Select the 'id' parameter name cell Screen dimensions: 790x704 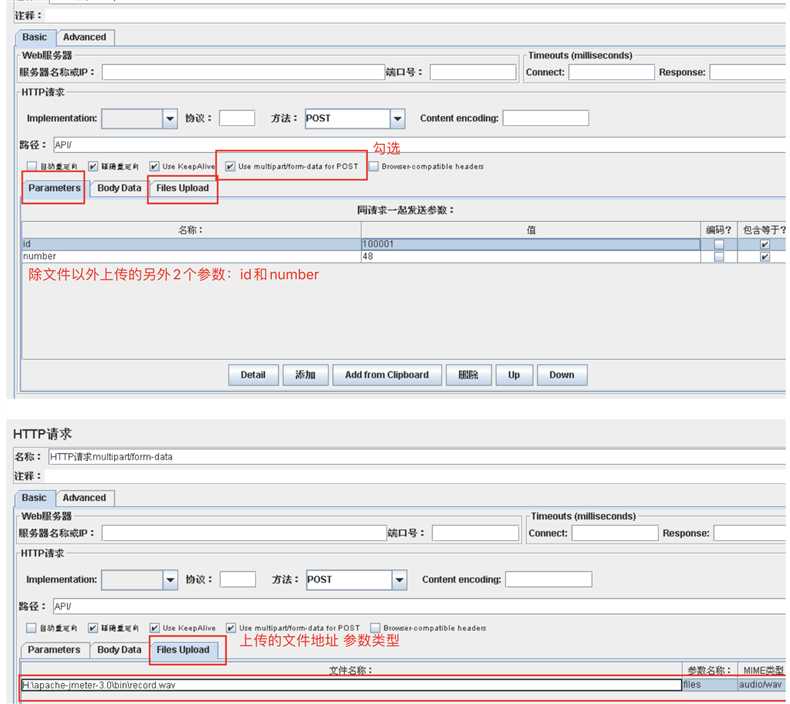(191, 244)
